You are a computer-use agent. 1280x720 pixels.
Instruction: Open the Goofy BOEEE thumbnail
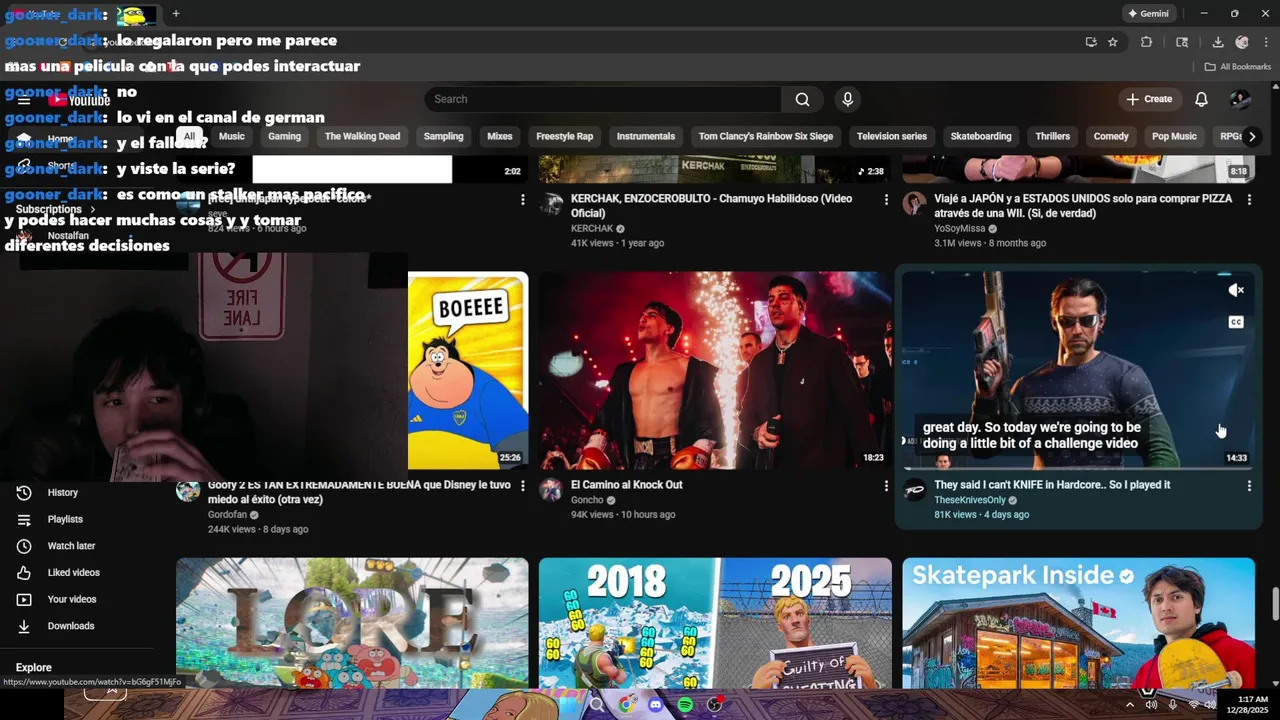click(468, 370)
